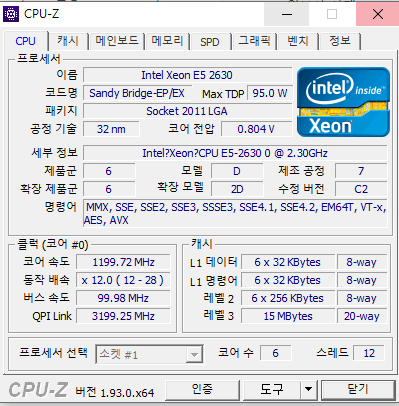Go to the 정보 tab

pyautogui.click(x=340, y=41)
